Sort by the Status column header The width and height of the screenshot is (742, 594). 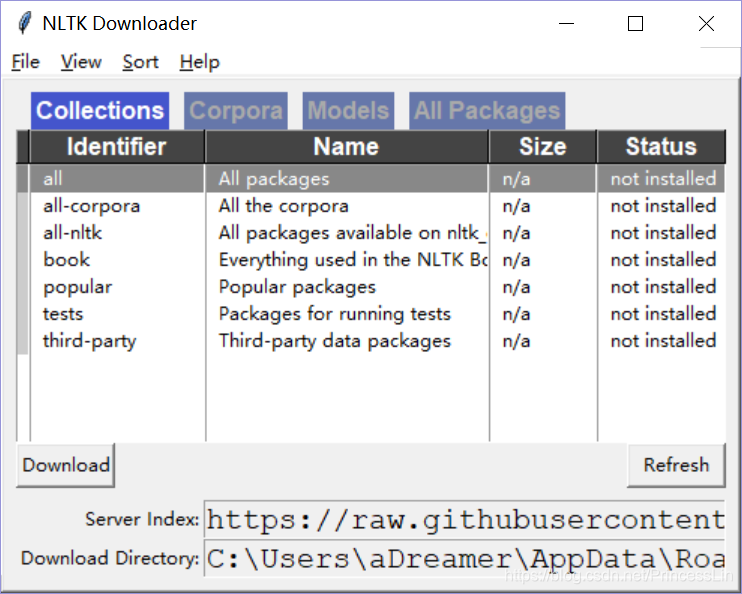[661, 147]
